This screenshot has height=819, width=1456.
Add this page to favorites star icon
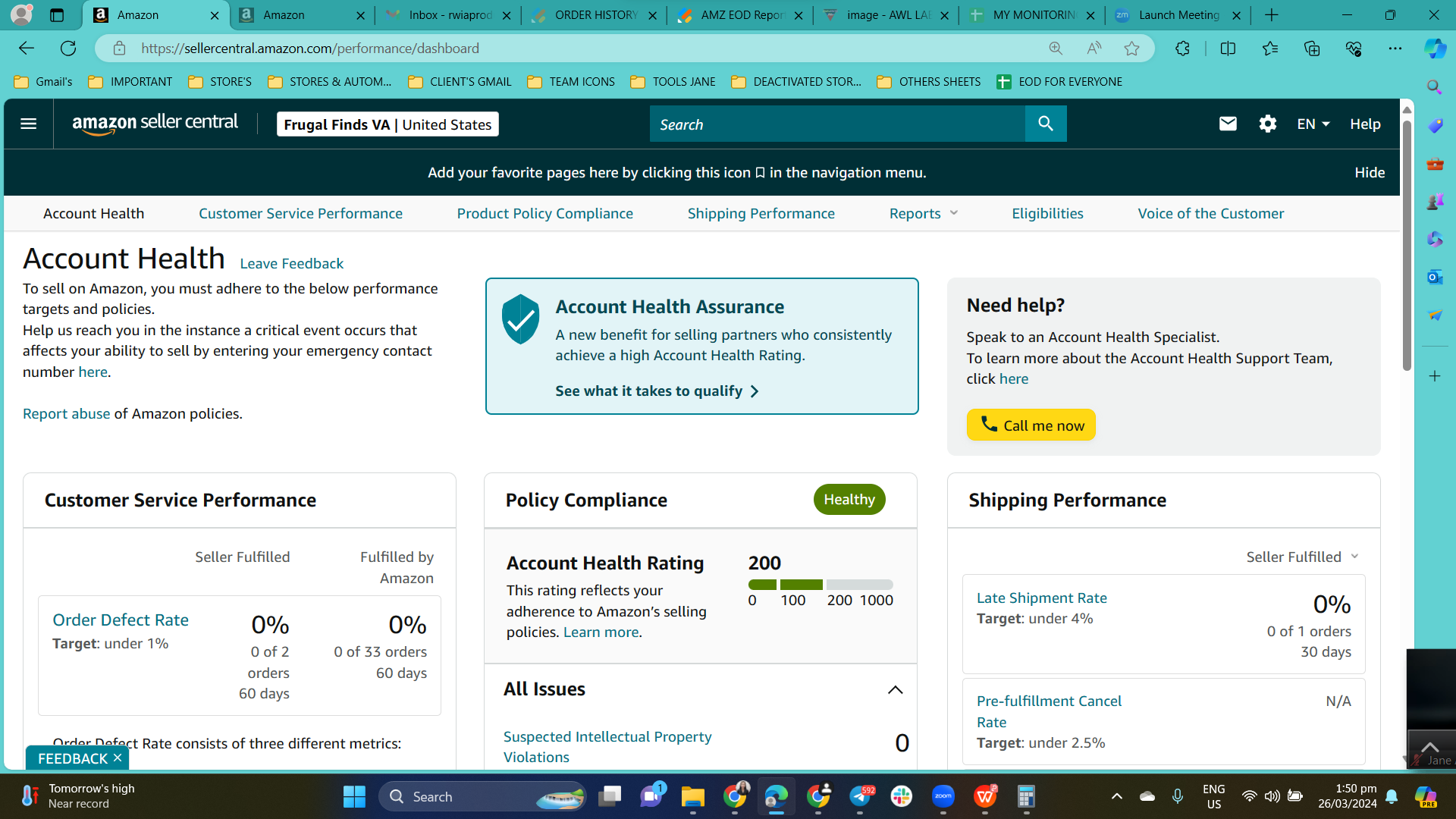click(1132, 49)
